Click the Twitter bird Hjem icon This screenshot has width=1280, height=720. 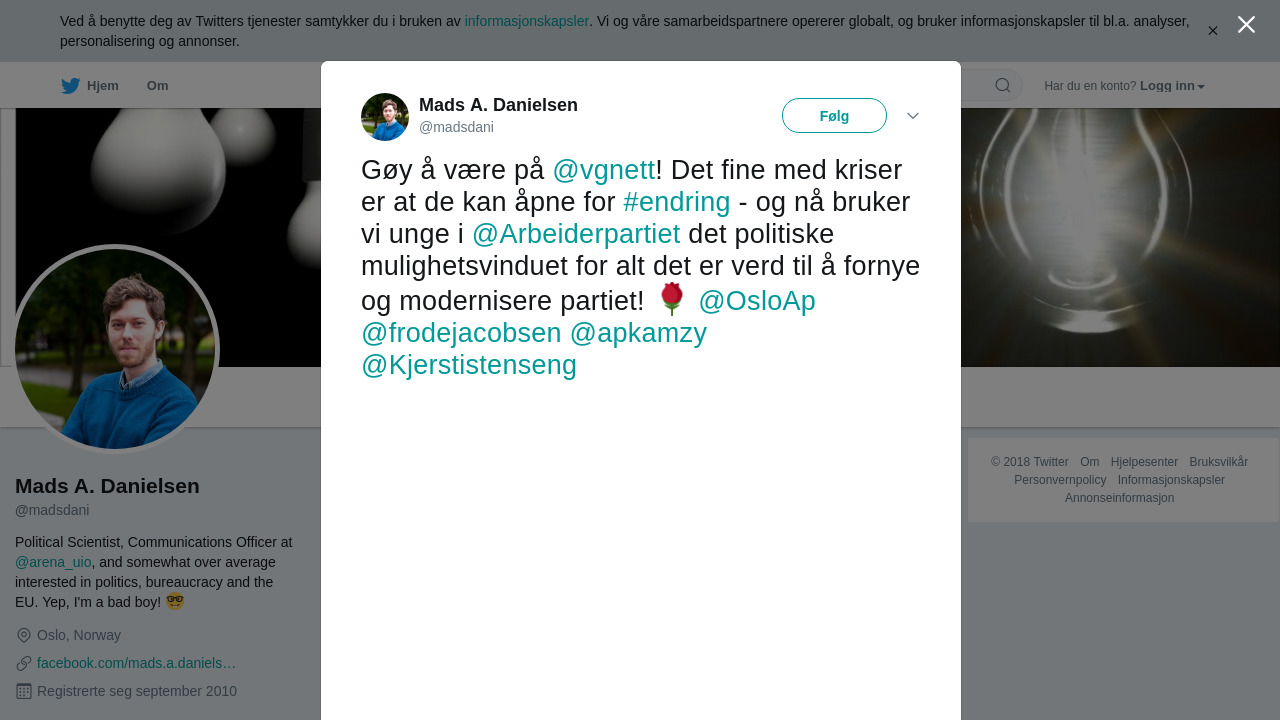point(70,86)
